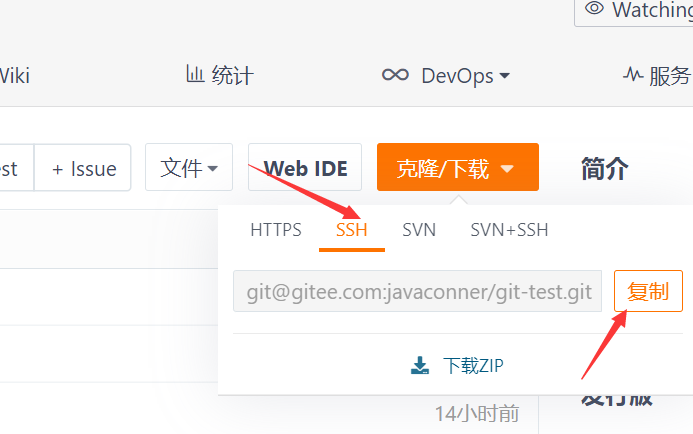
Task: Click the download icon beside 下载ZIP
Action: (420, 365)
